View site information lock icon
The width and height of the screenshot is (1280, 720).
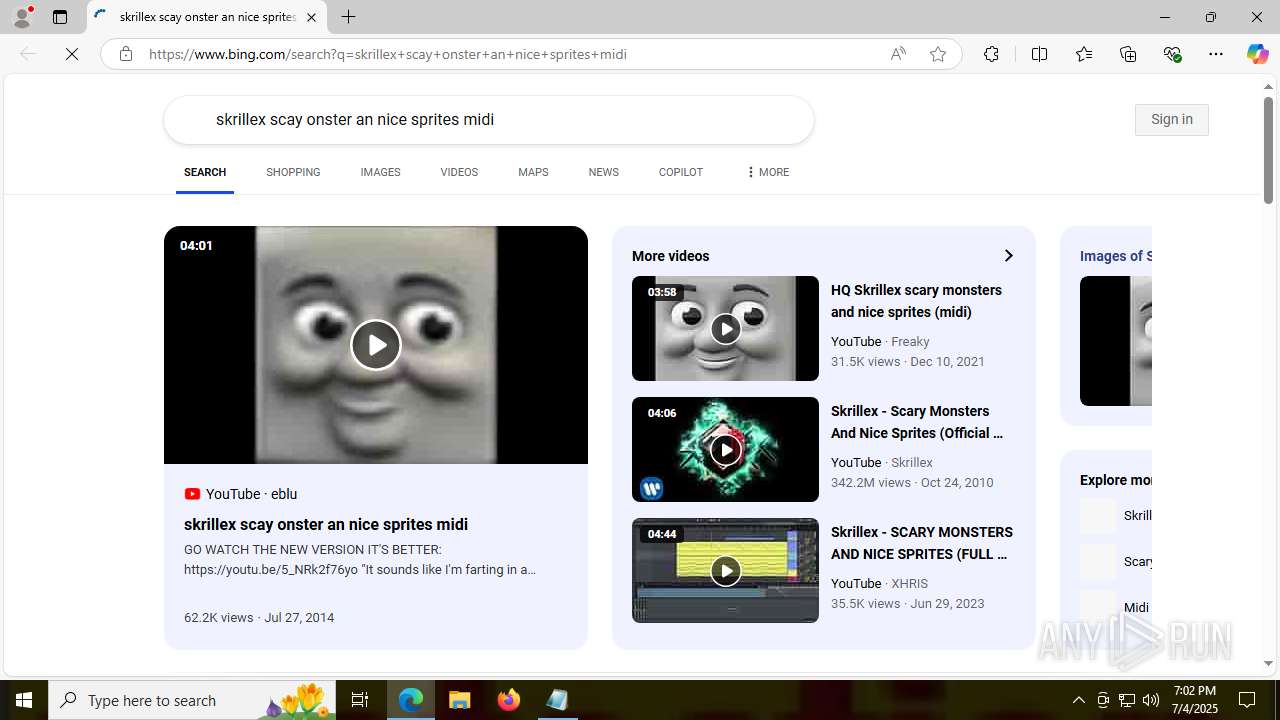[x=125, y=54]
